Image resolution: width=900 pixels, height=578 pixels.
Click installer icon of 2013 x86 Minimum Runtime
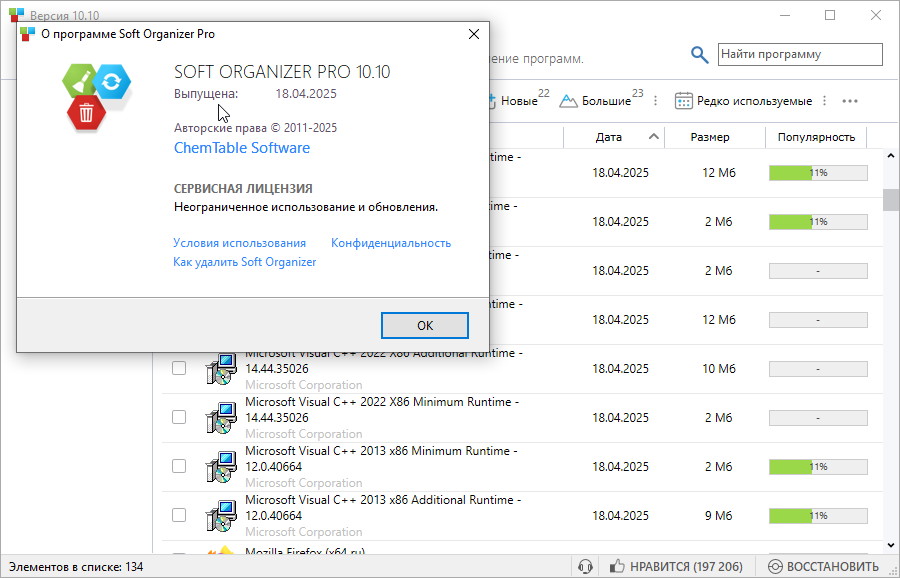click(220, 467)
